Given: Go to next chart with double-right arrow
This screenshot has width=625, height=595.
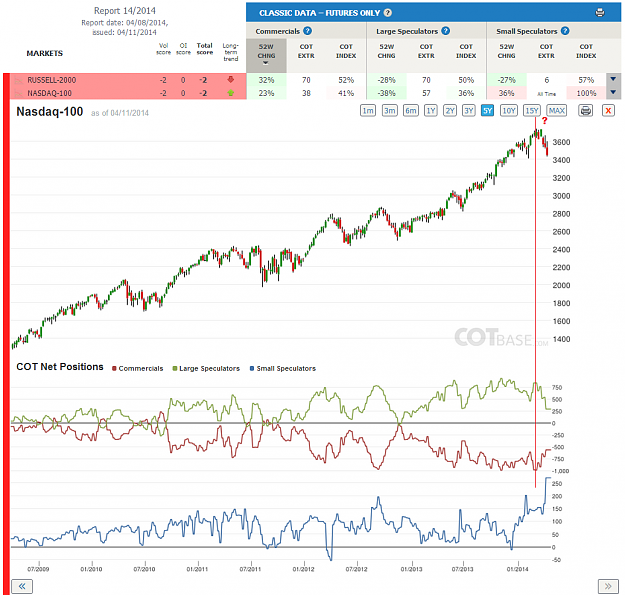Looking at the screenshot, I should (x=608, y=586).
